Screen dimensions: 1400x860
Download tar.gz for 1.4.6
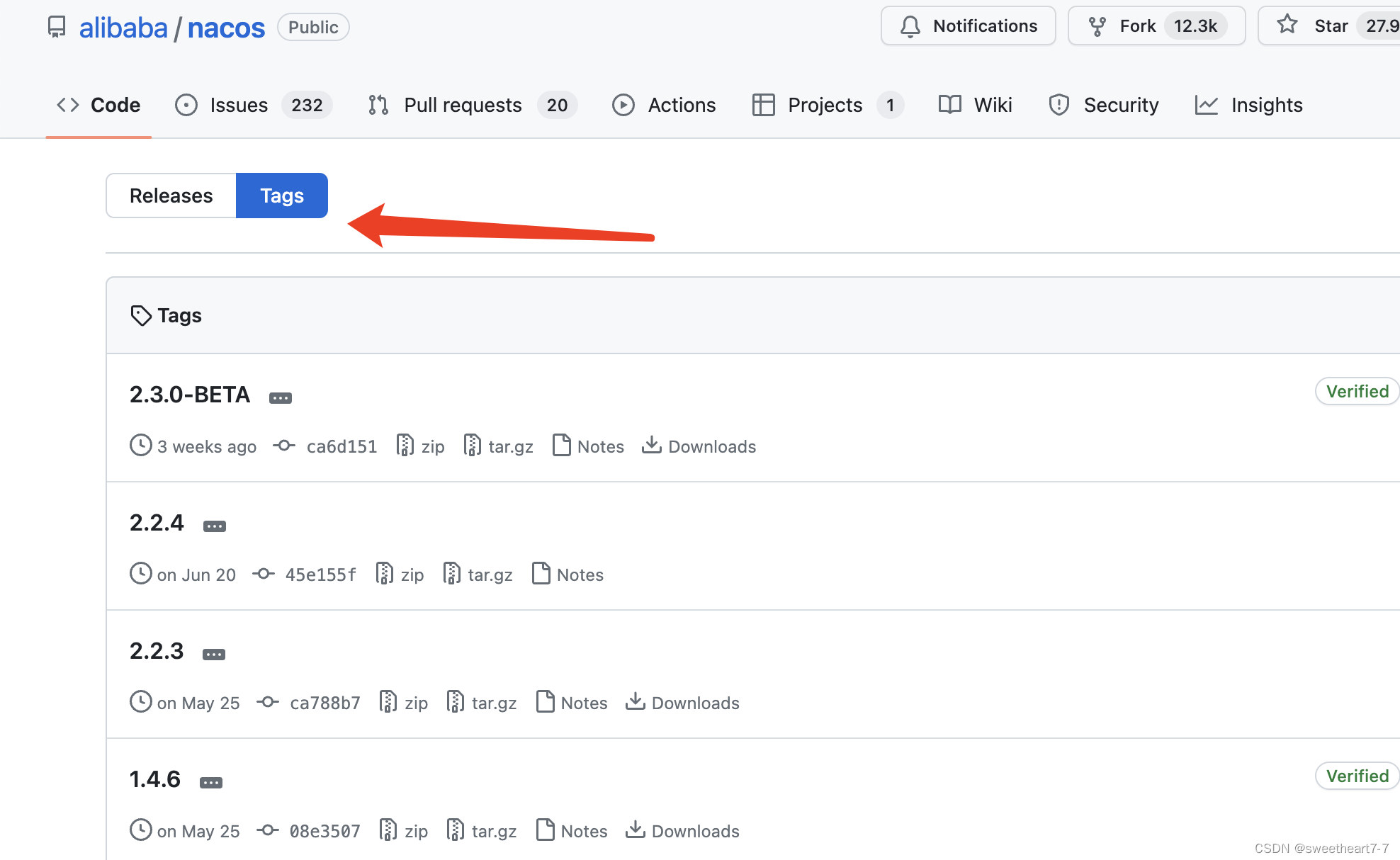tap(482, 831)
